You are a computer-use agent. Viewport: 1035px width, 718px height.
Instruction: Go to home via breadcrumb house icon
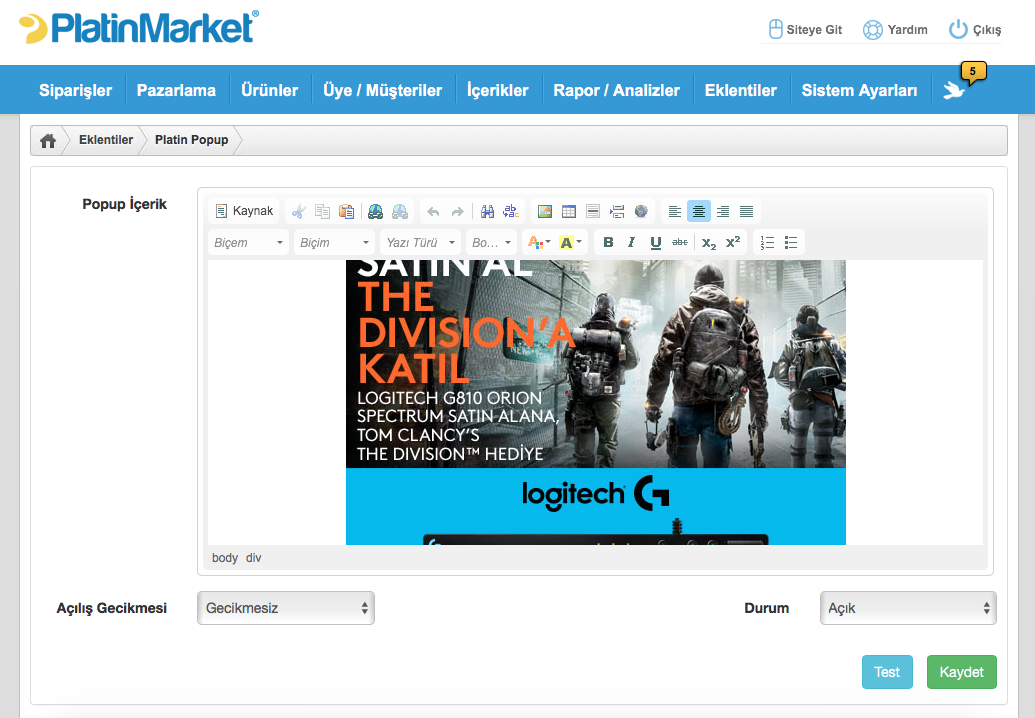[48, 141]
